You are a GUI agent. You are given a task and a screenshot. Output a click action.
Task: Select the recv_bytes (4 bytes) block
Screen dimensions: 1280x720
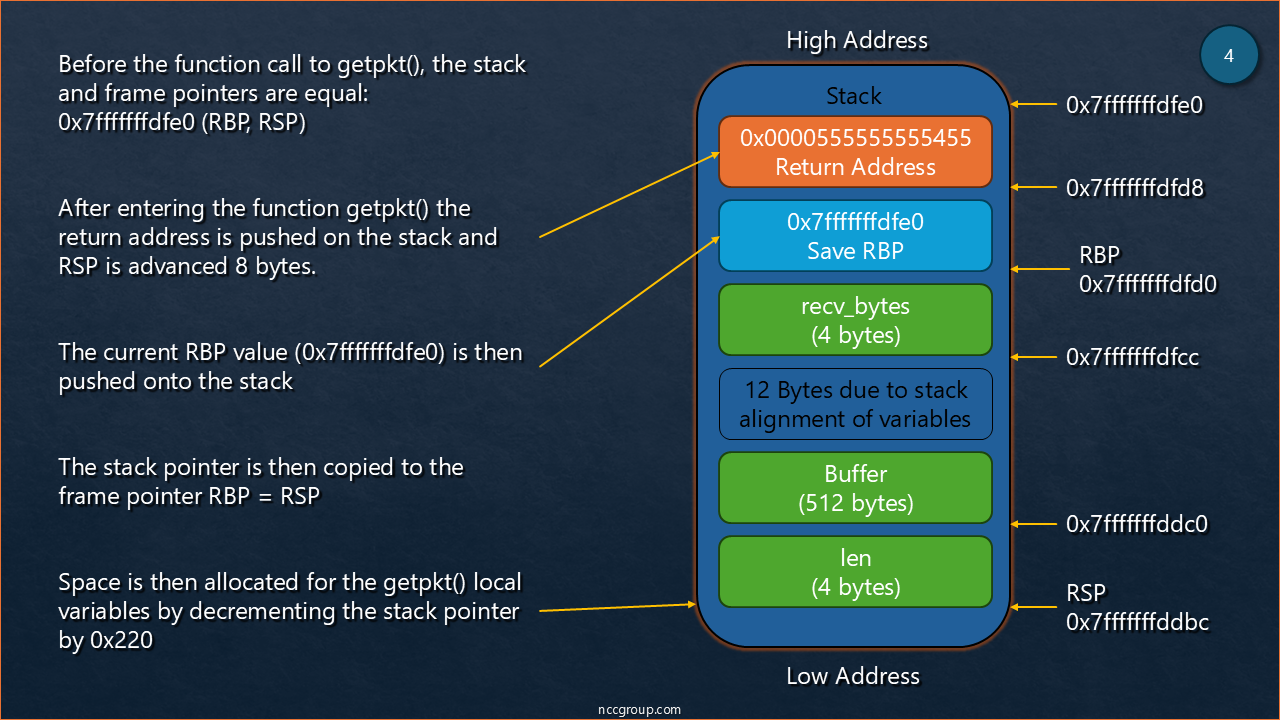(855, 320)
